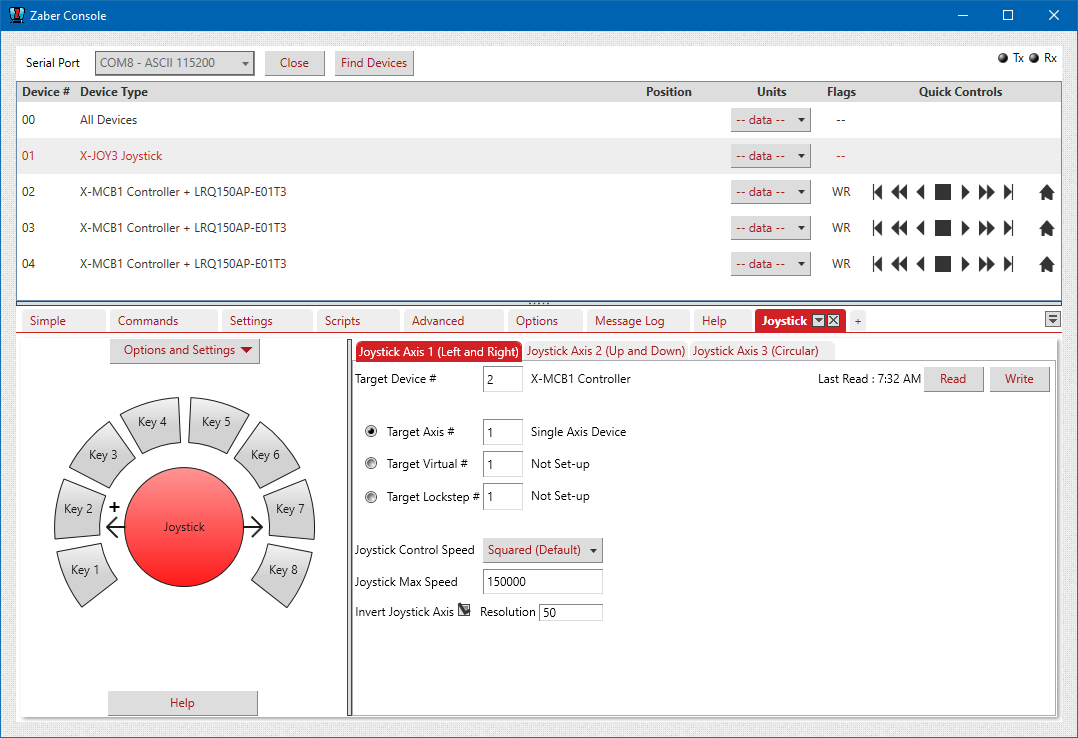Click skip-to-start quick control for device 04
Image resolution: width=1078 pixels, height=738 pixels.
tap(877, 263)
